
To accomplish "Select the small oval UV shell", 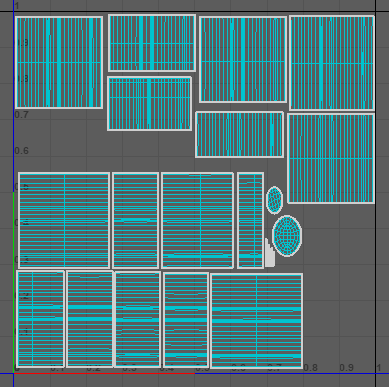I will [x=274, y=200].
